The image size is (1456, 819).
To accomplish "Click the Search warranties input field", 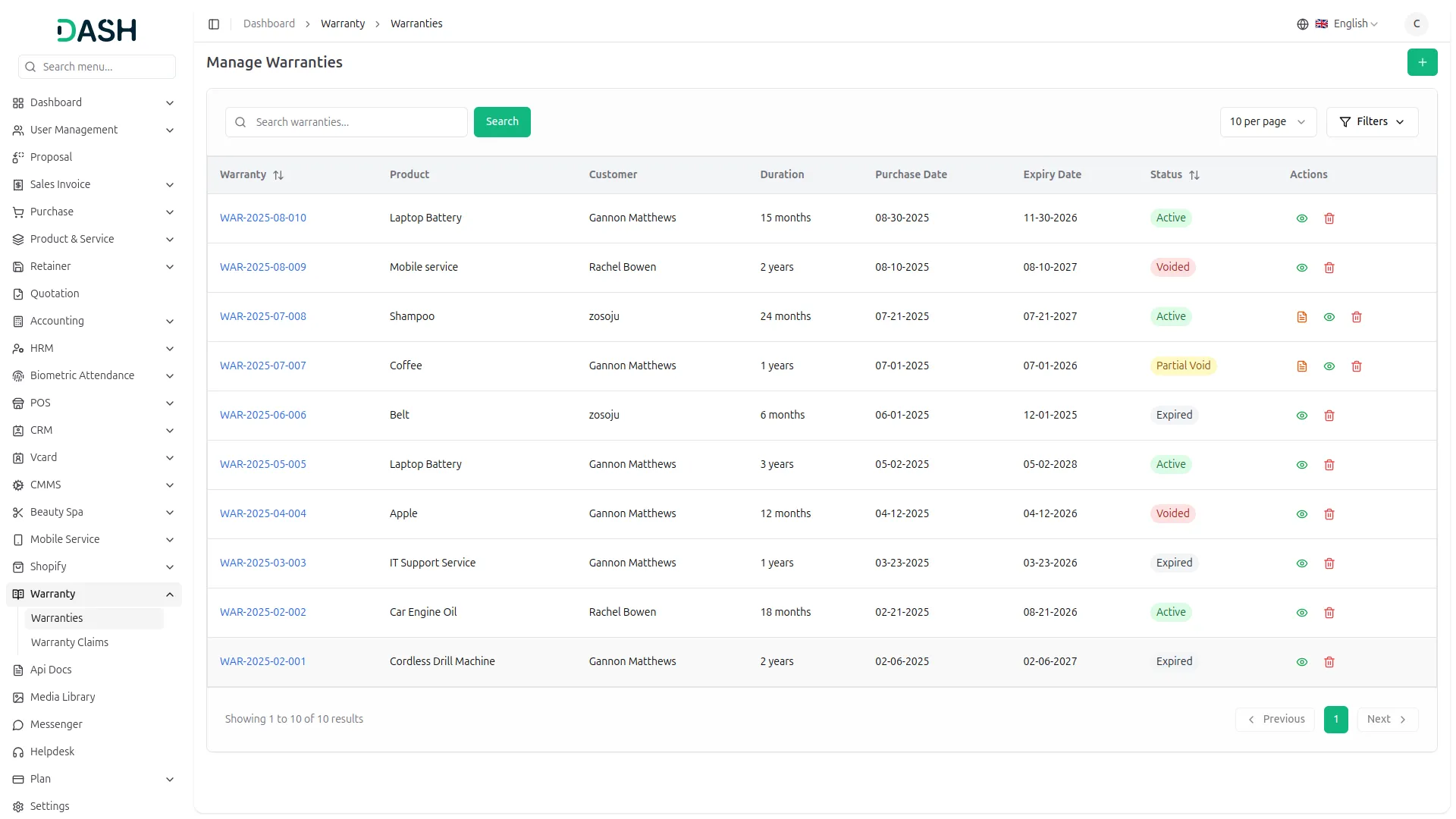I will point(356,122).
